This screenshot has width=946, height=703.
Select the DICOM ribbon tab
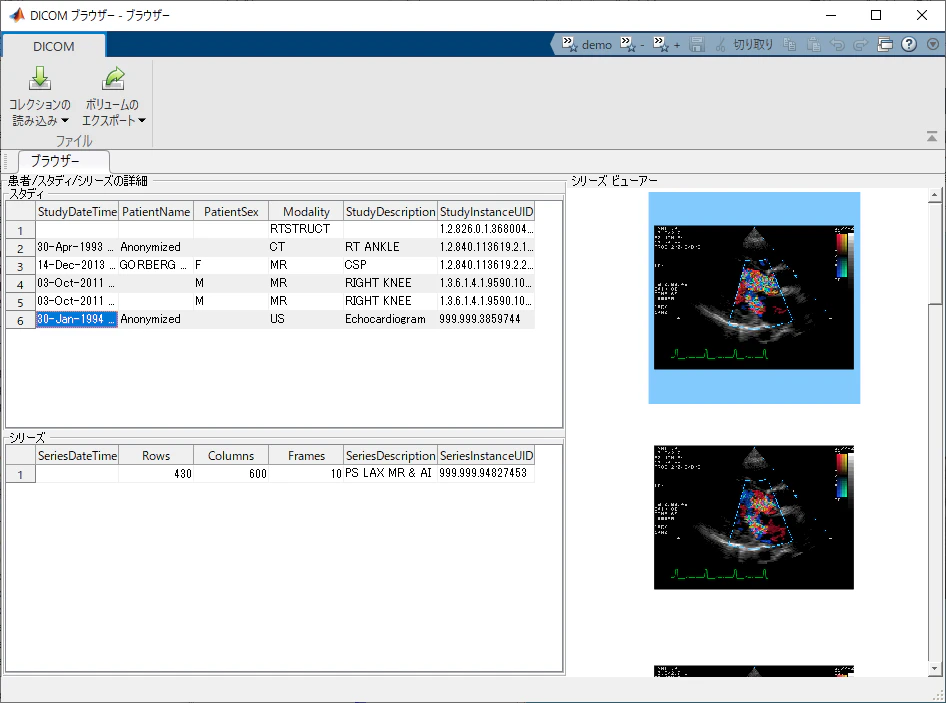pos(54,46)
